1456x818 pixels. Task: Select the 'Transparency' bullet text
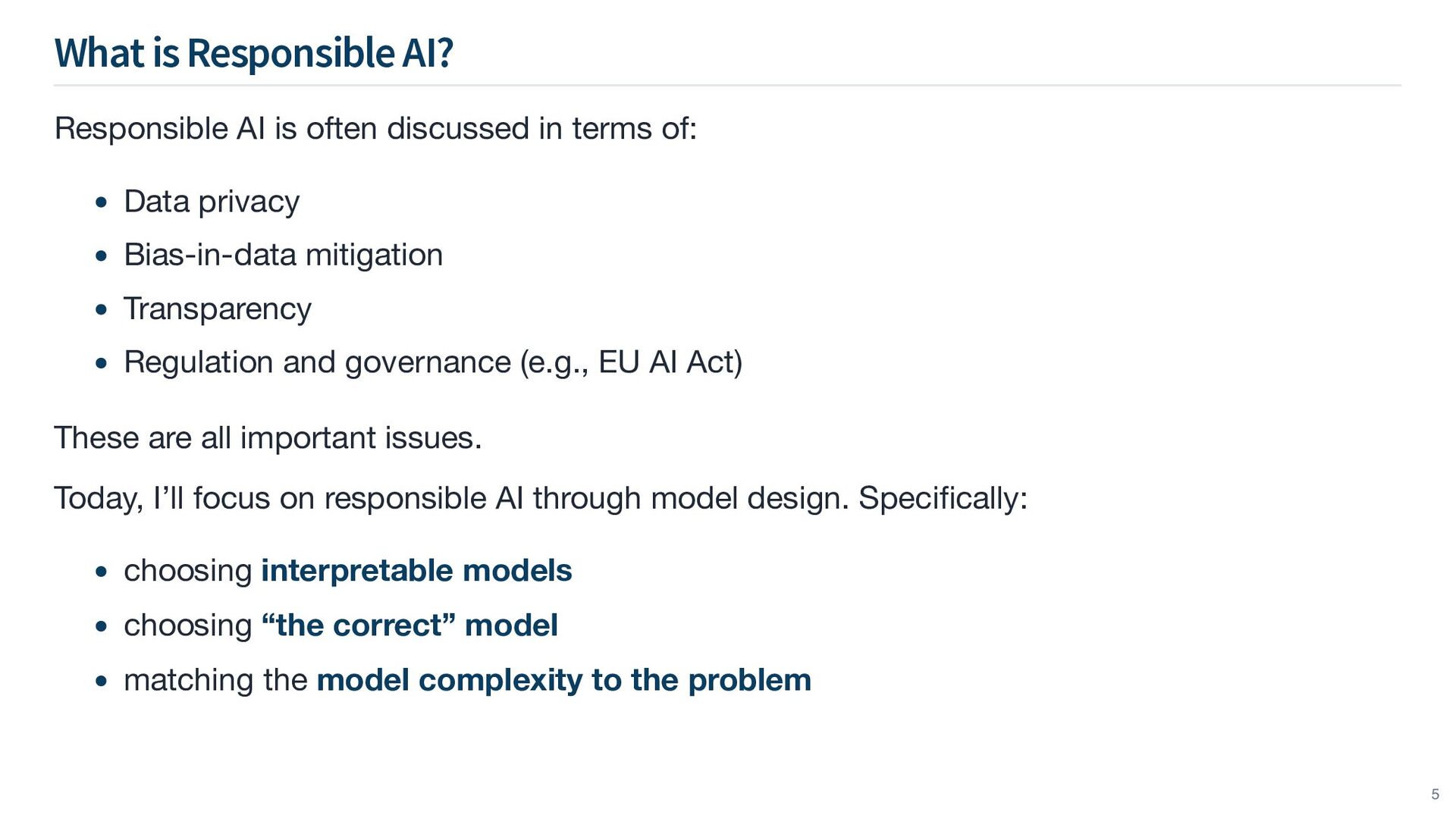coord(218,309)
